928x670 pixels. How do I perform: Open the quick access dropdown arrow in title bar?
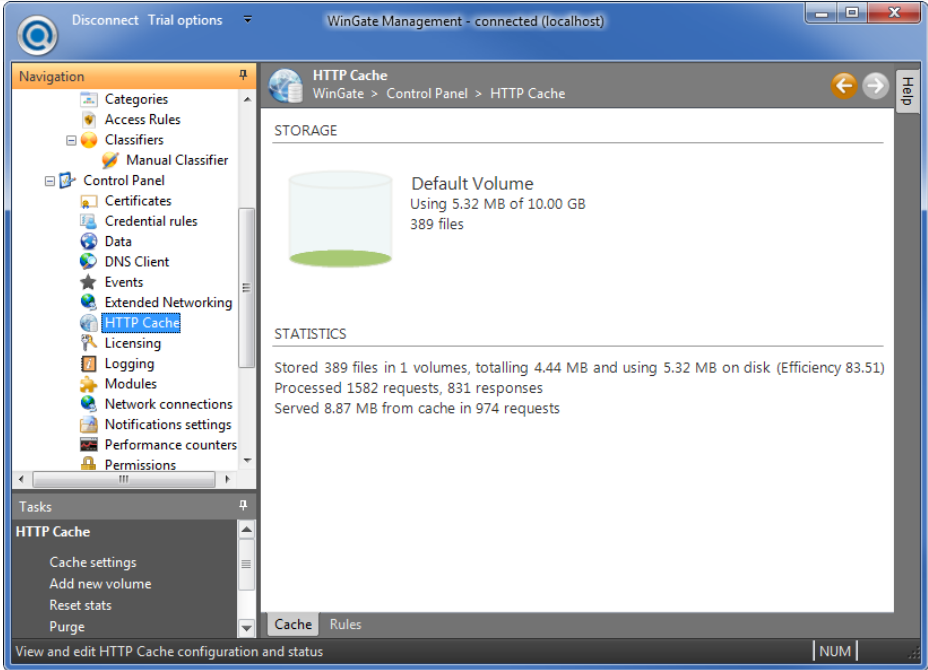[x=248, y=20]
